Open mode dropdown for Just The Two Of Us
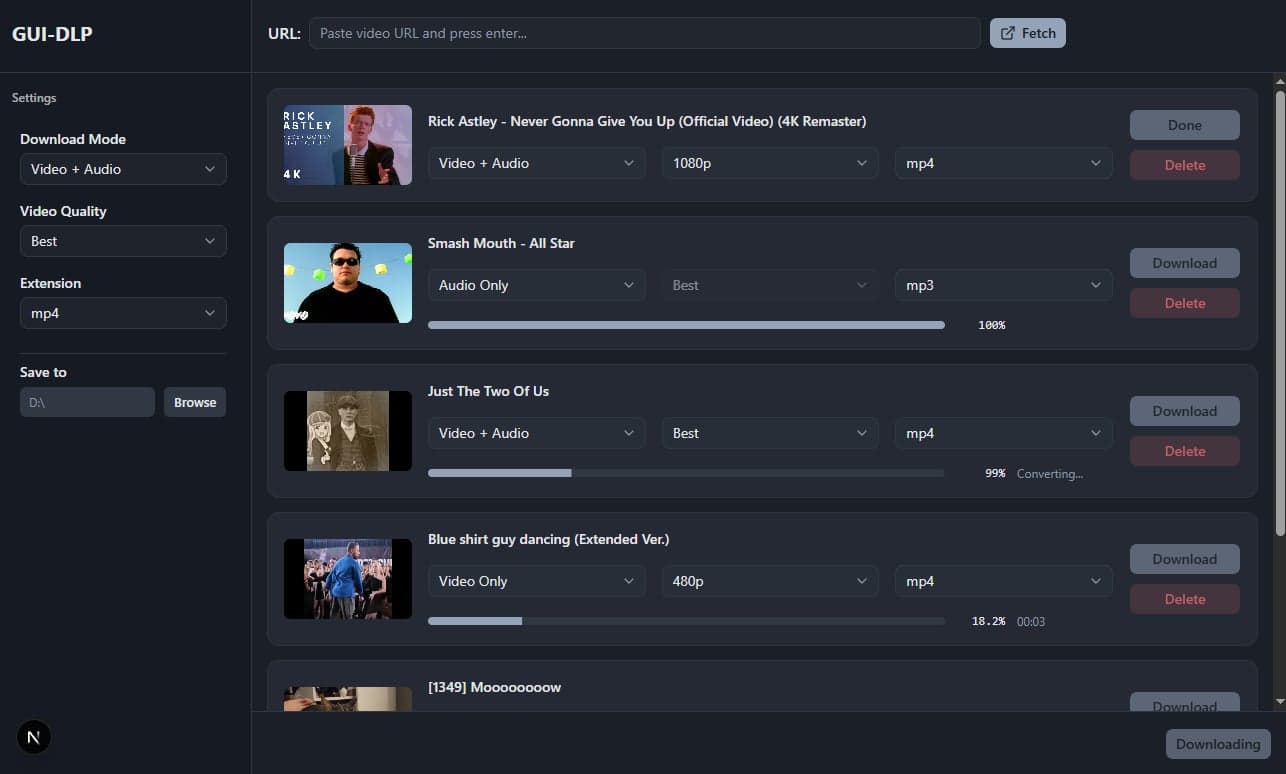The height and width of the screenshot is (774, 1286). [537, 433]
